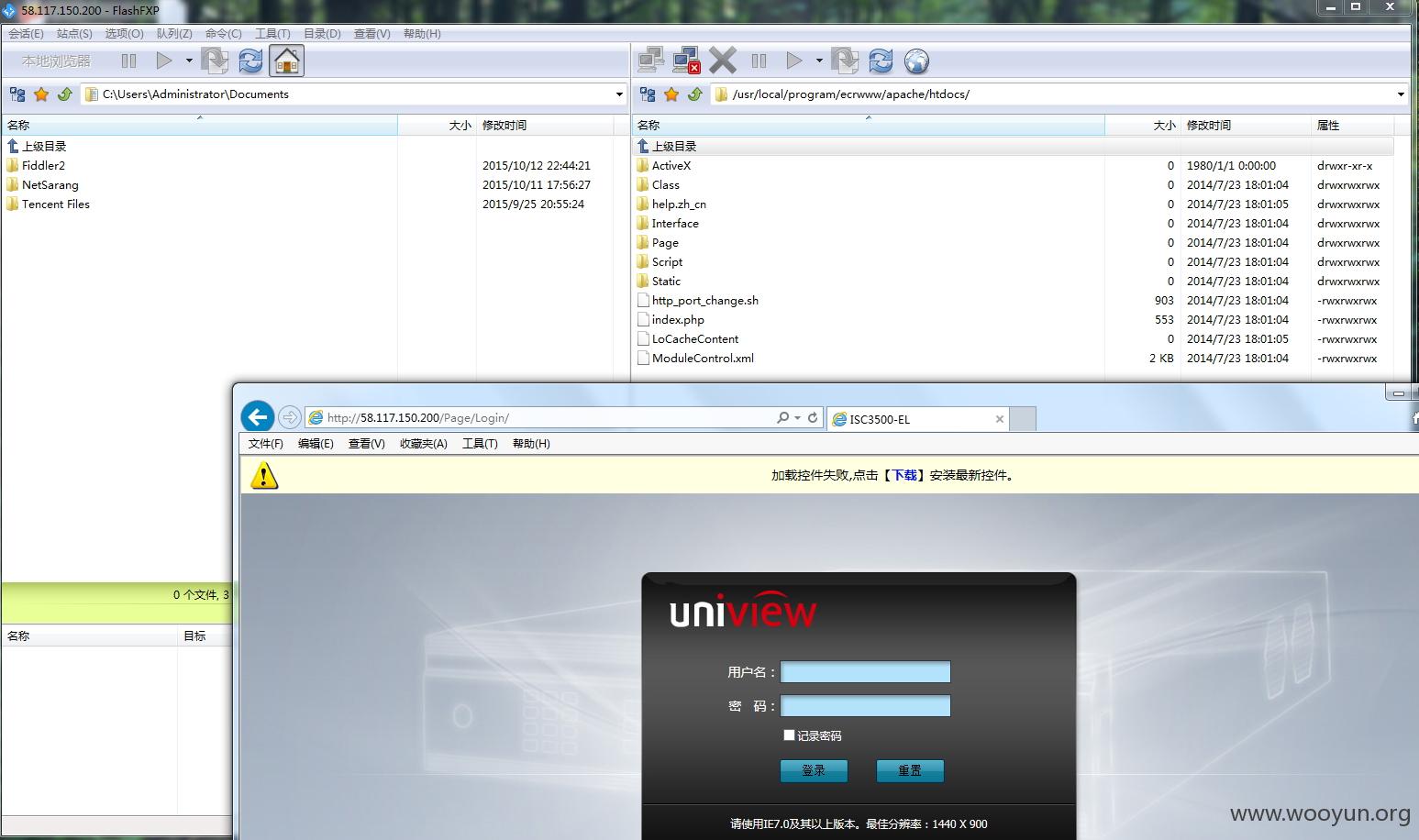Click the address bar search magnifier icon

click(782, 417)
